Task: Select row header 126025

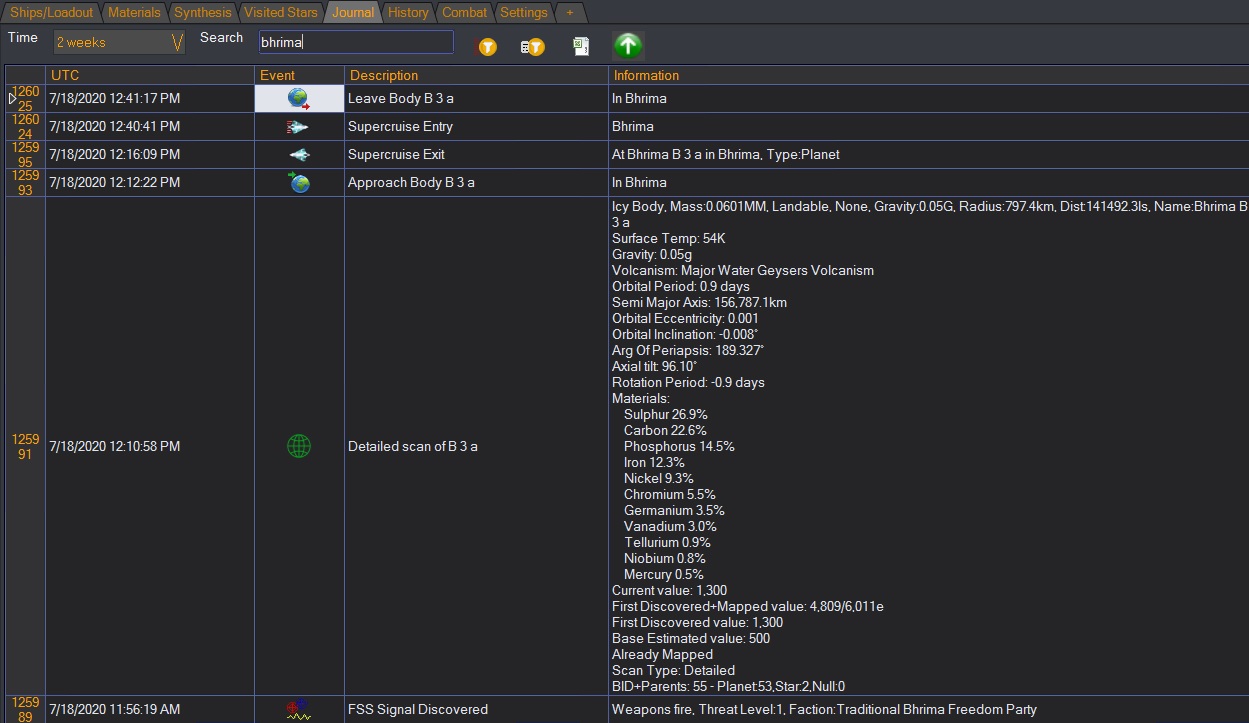Action: pos(25,99)
